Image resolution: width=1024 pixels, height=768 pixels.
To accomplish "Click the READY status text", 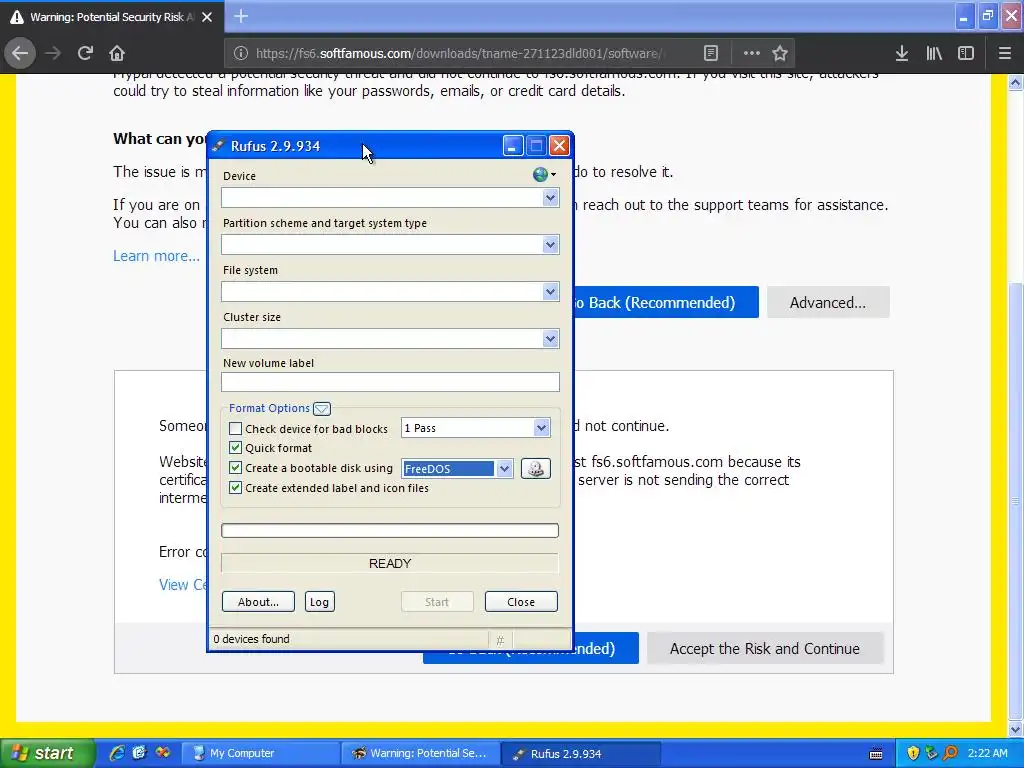I will point(390,564).
